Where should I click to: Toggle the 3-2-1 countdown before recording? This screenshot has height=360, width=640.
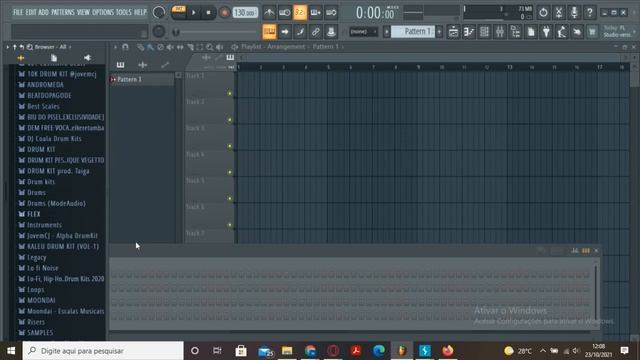[x=300, y=13]
